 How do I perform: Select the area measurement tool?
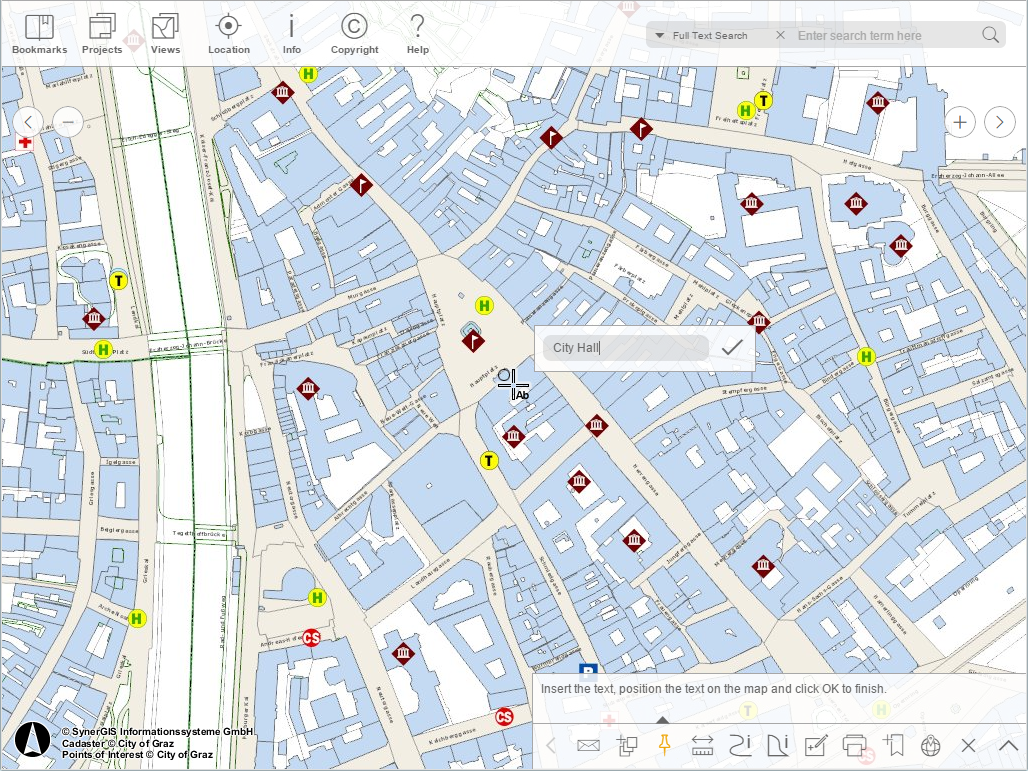pos(777,745)
